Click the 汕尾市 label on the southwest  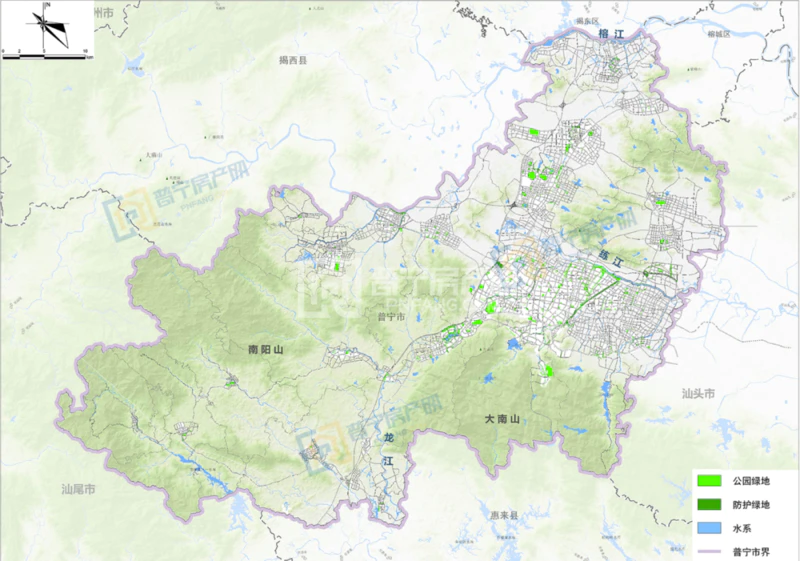pos(78,489)
